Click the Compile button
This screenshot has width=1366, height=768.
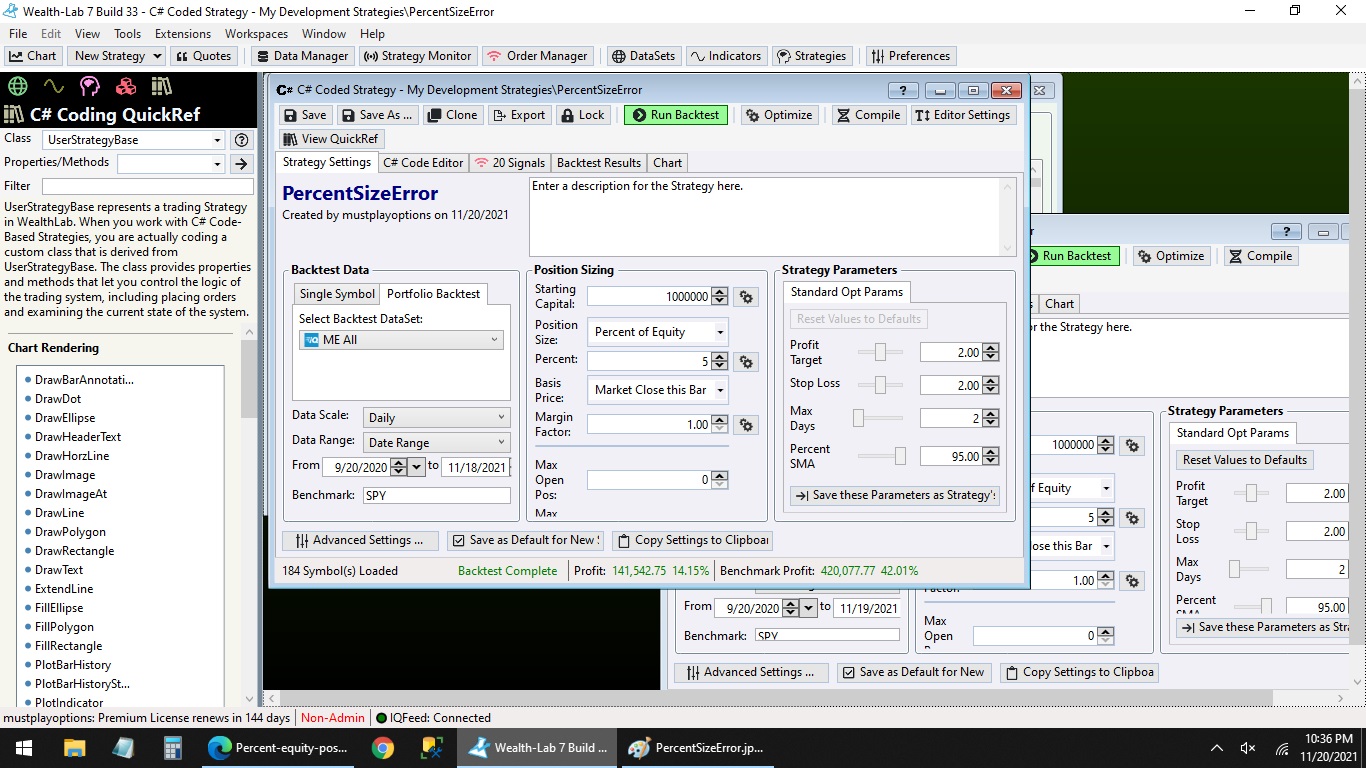click(868, 115)
